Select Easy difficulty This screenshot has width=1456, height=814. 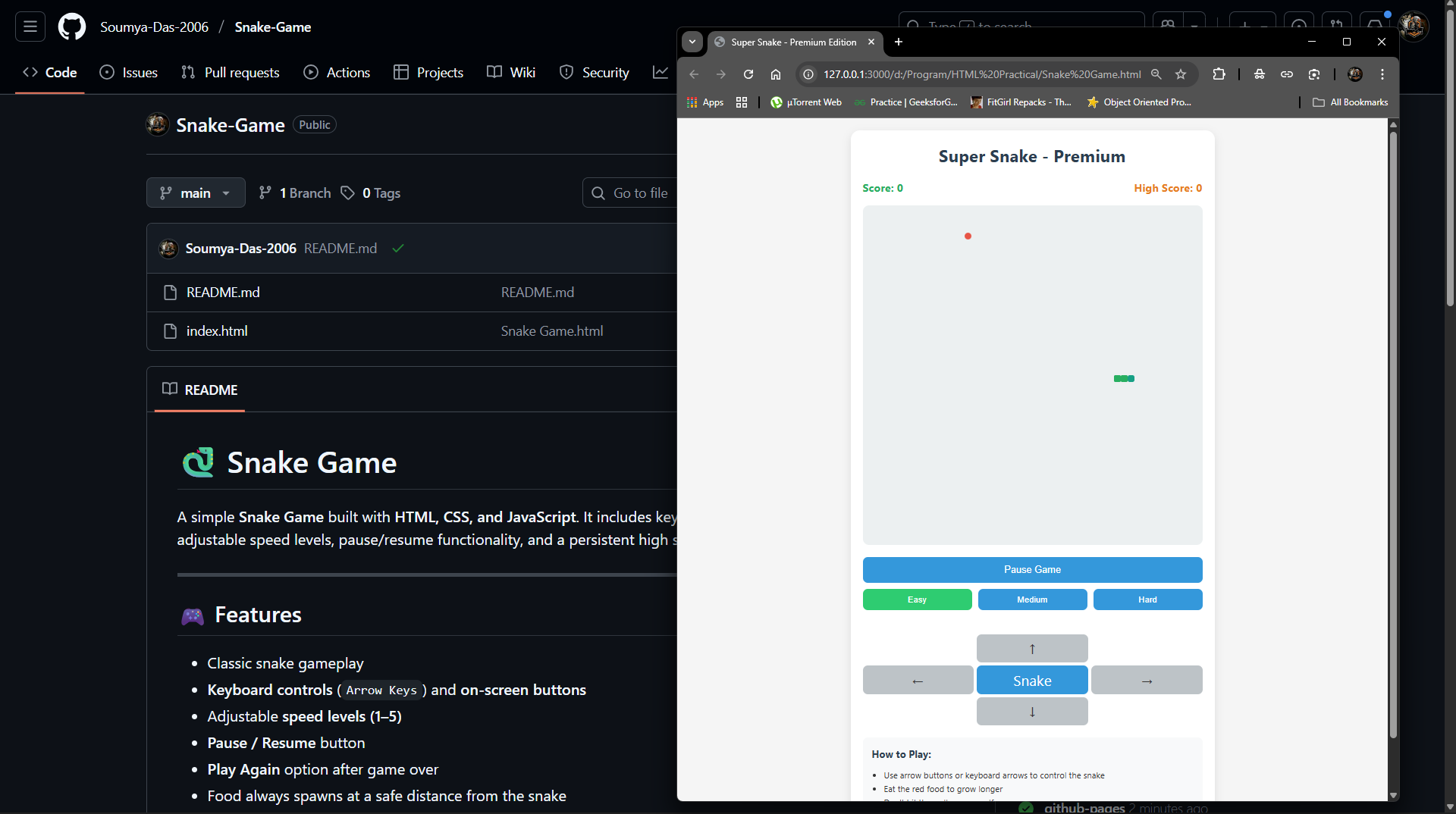click(x=917, y=600)
